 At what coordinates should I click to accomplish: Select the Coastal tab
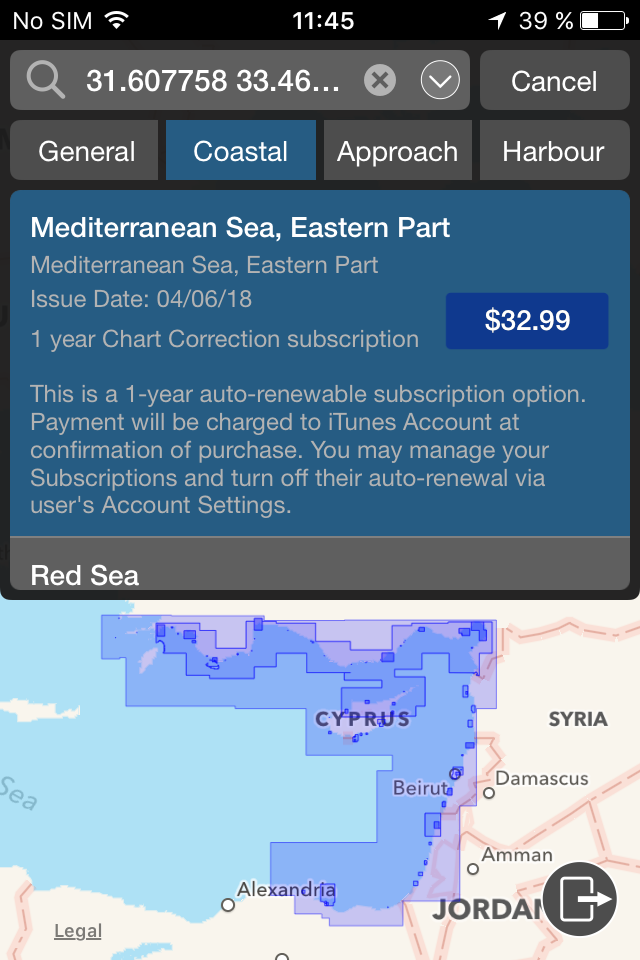pyautogui.click(x=241, y=151)
